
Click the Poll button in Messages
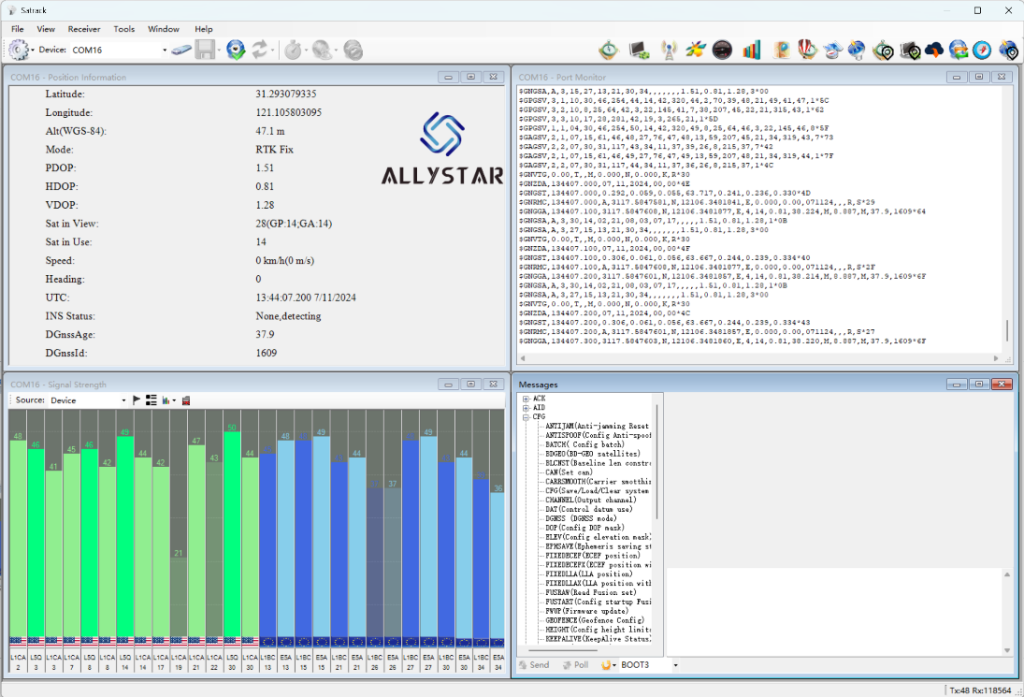click(575, 665)
